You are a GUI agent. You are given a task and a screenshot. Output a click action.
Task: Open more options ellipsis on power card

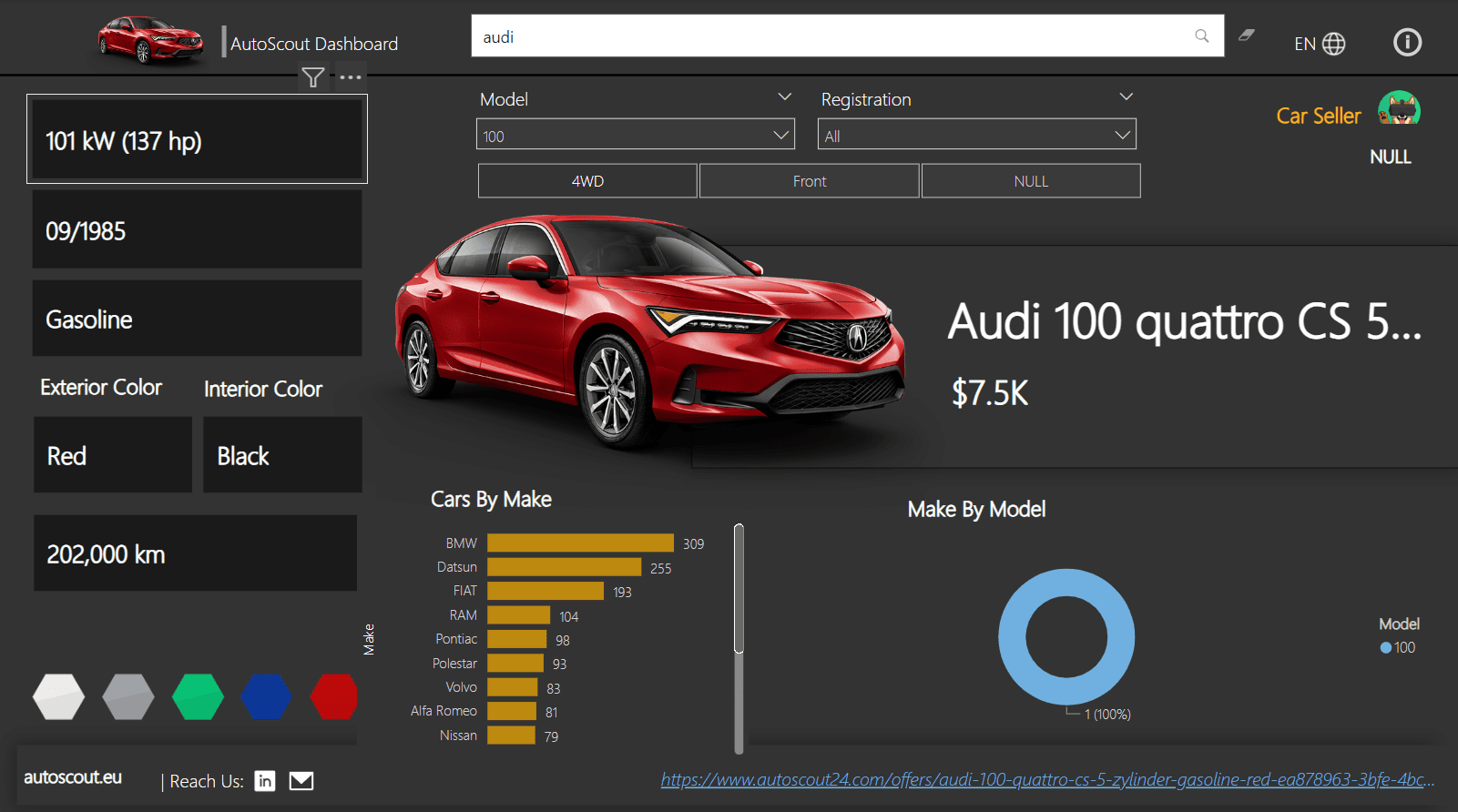[x=351, y=77]
